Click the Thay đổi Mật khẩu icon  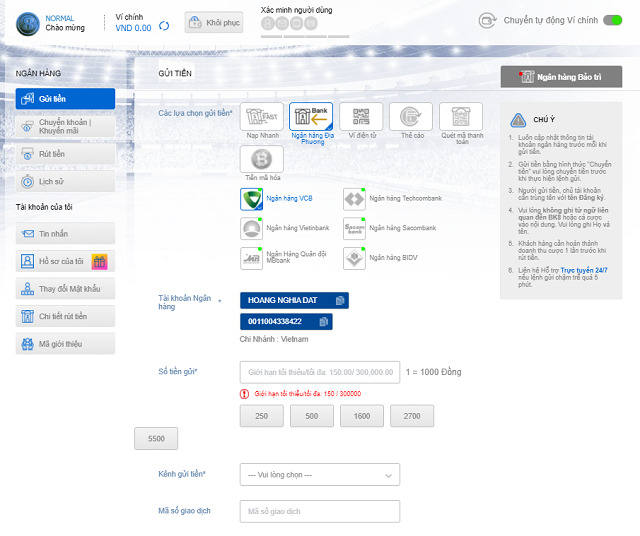27,289
